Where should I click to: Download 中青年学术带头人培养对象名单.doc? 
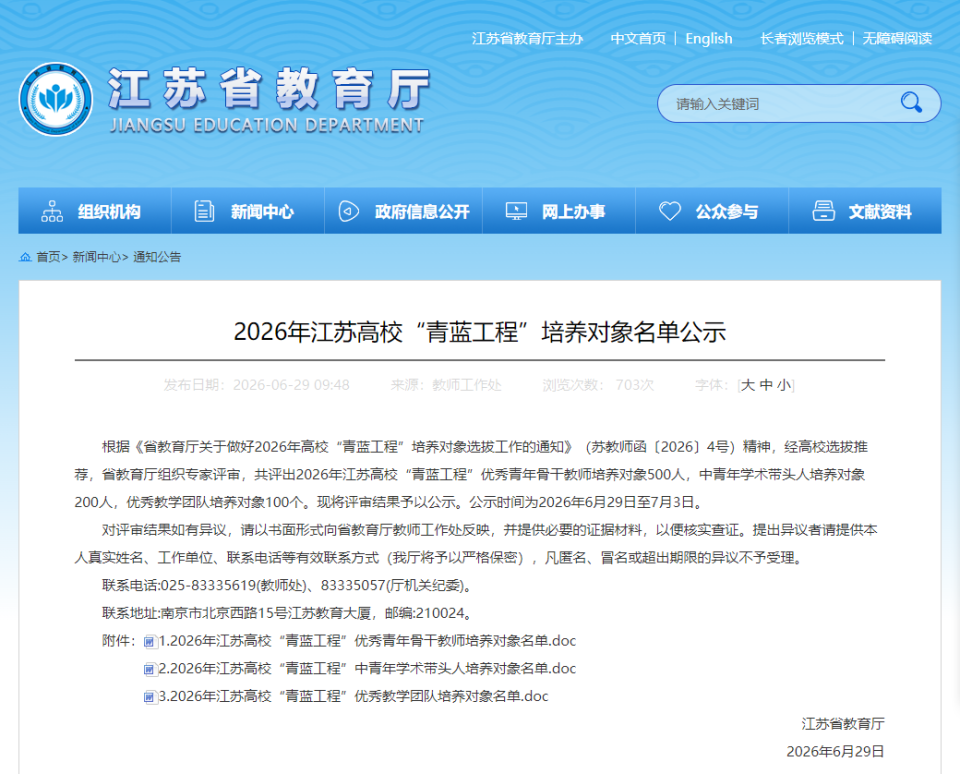pos(367,669)
